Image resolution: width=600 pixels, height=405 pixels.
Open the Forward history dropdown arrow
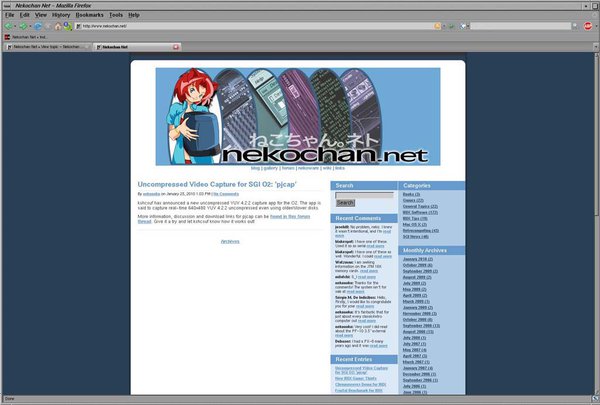coord(30,26)
